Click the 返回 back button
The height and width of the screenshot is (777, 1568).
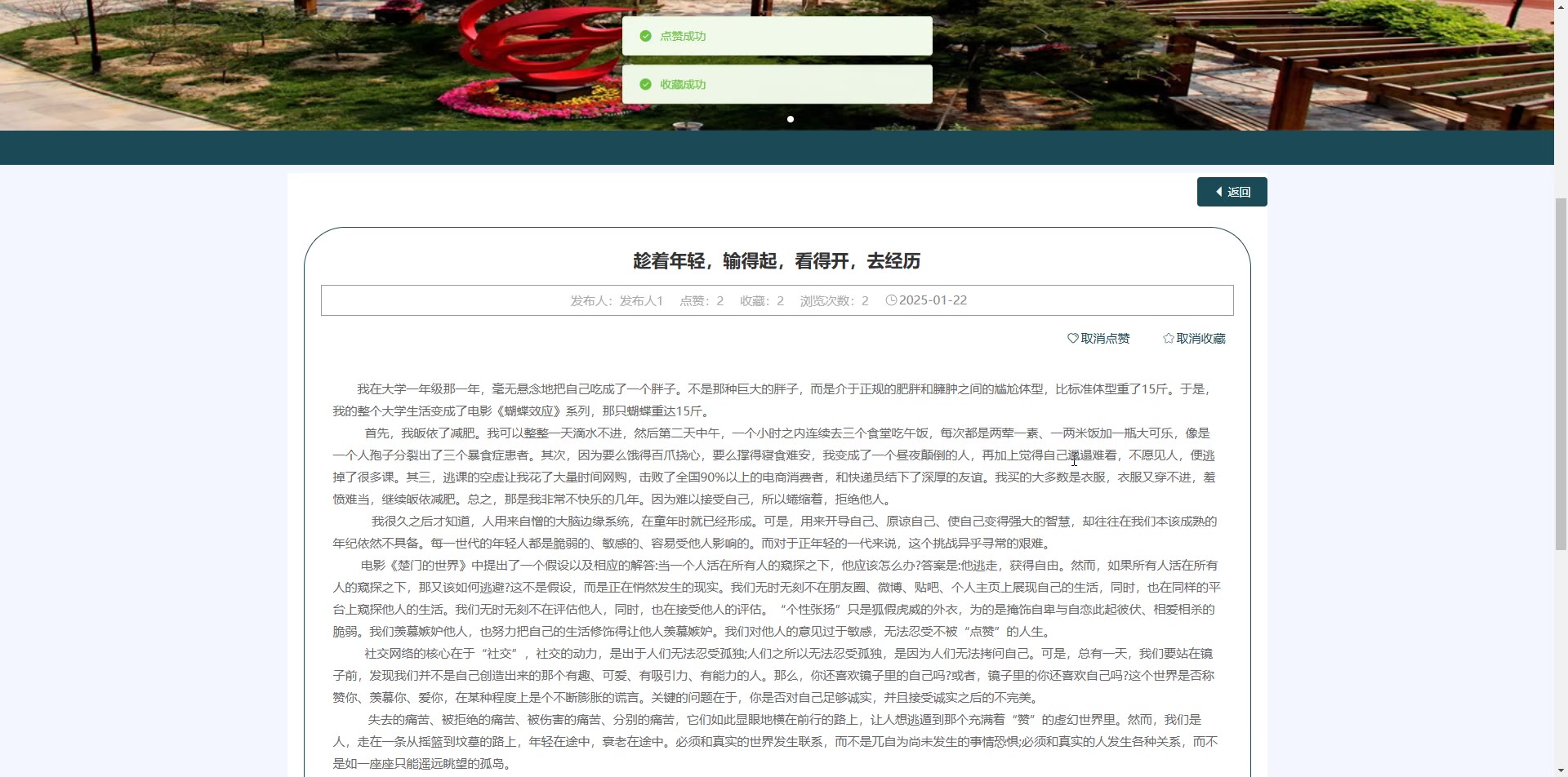[x=1232, y=192]
